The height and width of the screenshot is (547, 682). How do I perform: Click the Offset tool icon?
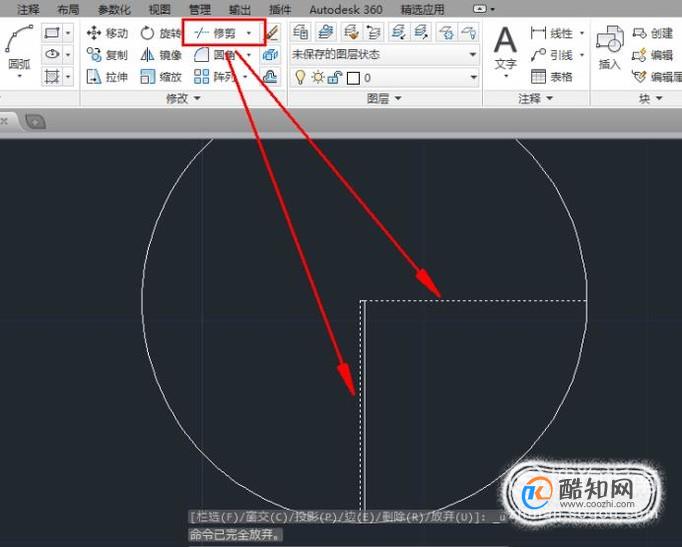click(x=271, y=77)
